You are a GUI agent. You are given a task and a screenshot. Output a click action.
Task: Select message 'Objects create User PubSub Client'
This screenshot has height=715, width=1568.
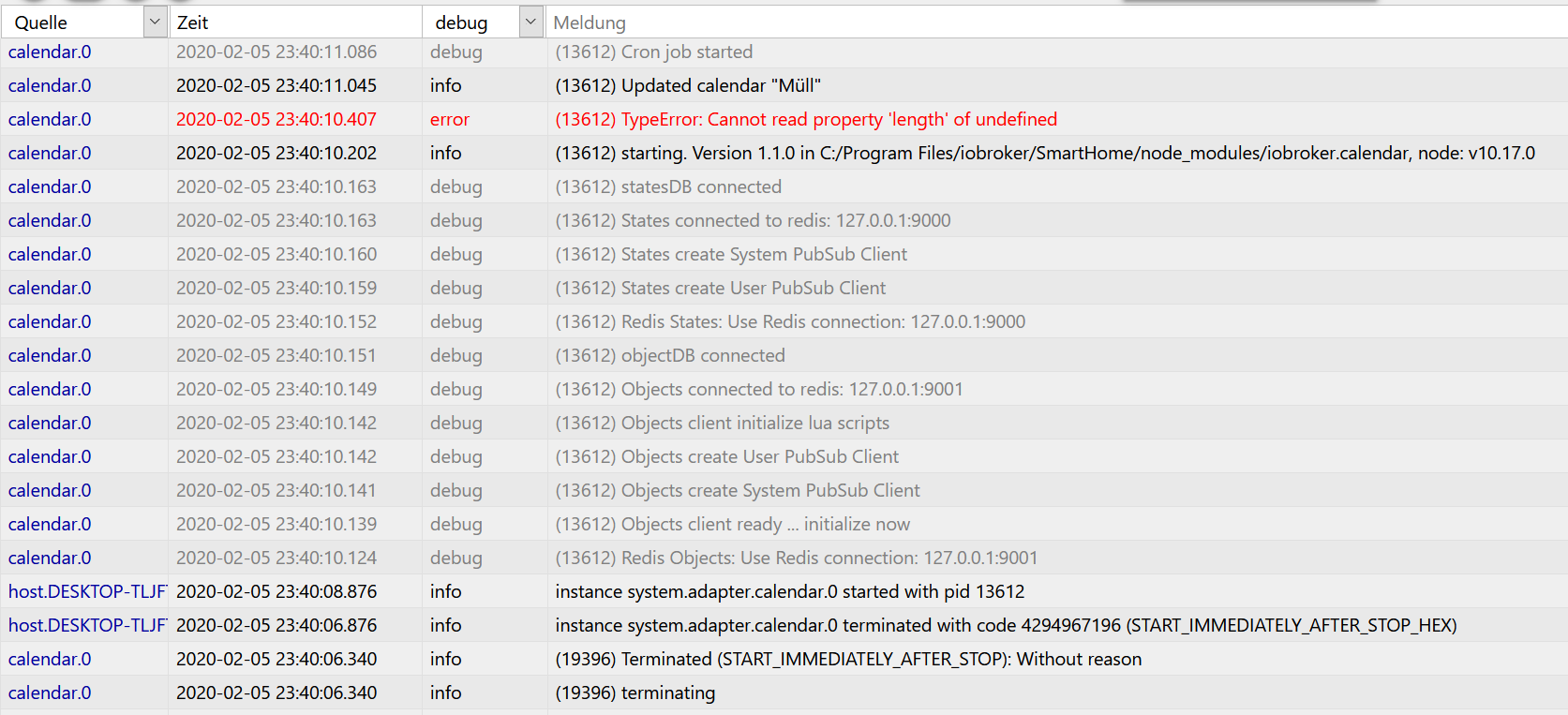(x=726, y=456)
